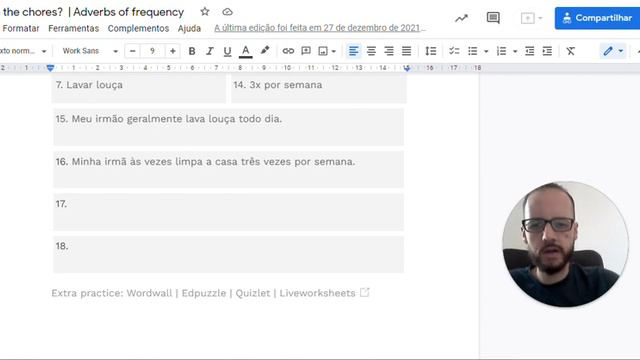The height and width of the screenshot is (360, 640).
Task: Click the editing mode pencil icon
Action: coord(608,51)
